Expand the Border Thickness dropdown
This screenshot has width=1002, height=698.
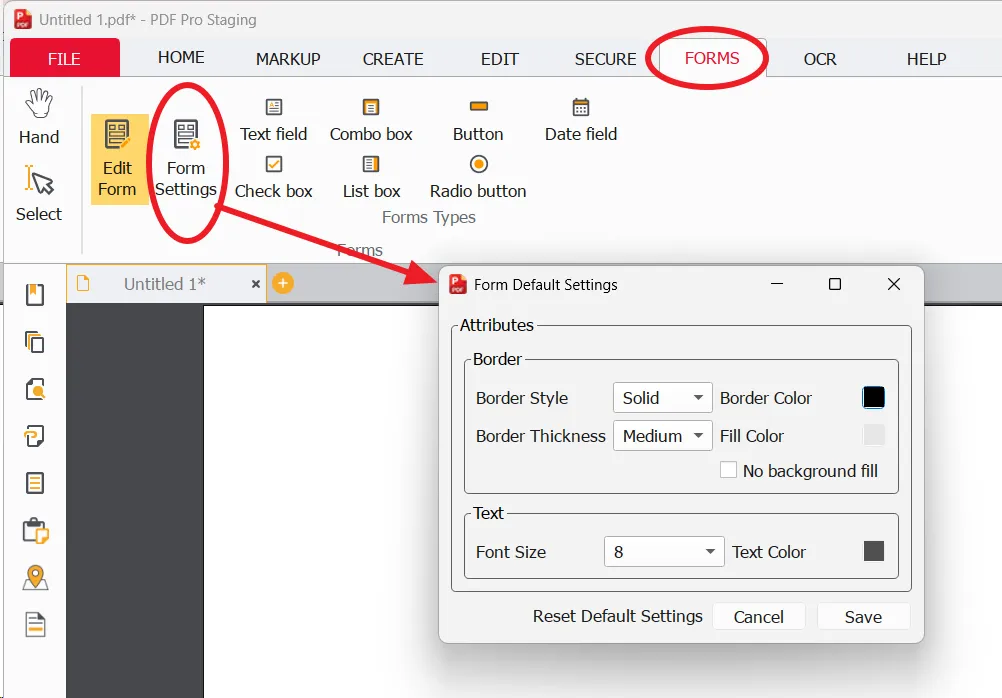click(x=663, y=436)
